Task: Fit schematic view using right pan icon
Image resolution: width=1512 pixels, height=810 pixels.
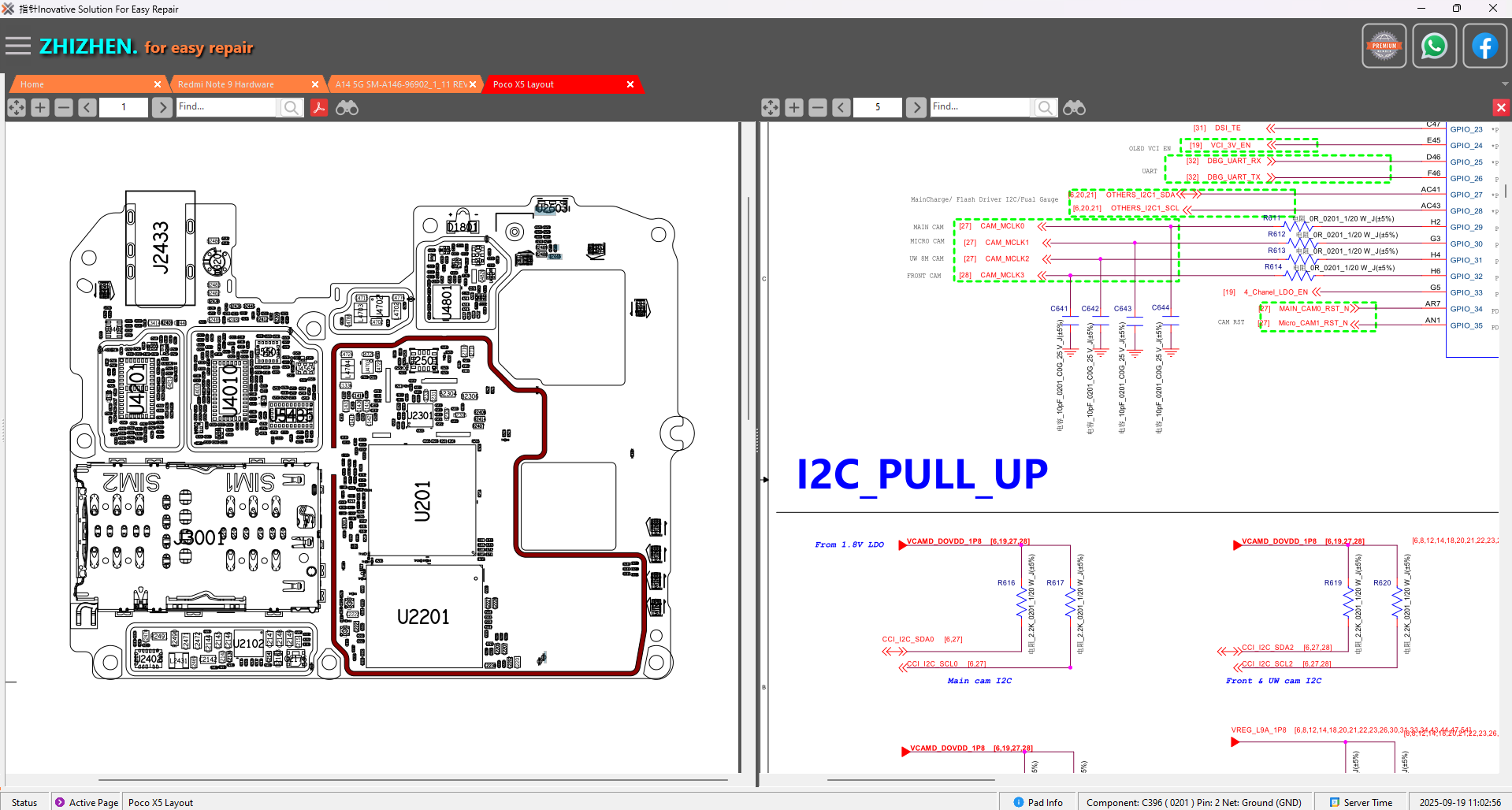Action: click(x=771, y=107)
